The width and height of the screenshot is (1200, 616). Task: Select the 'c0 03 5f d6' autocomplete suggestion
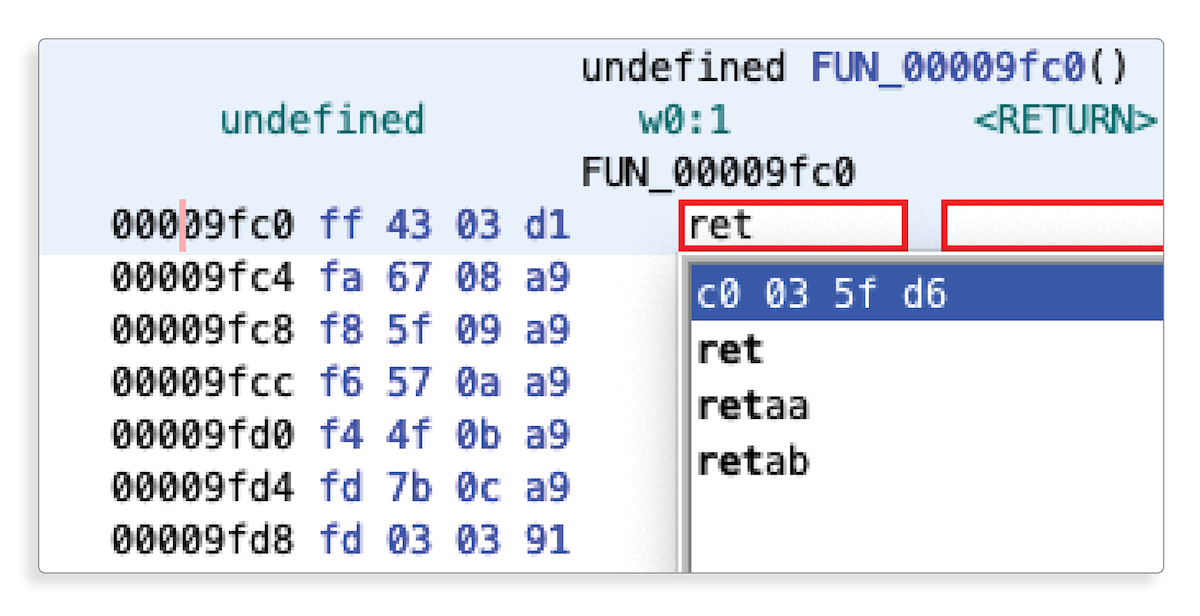tap(926, 295)
